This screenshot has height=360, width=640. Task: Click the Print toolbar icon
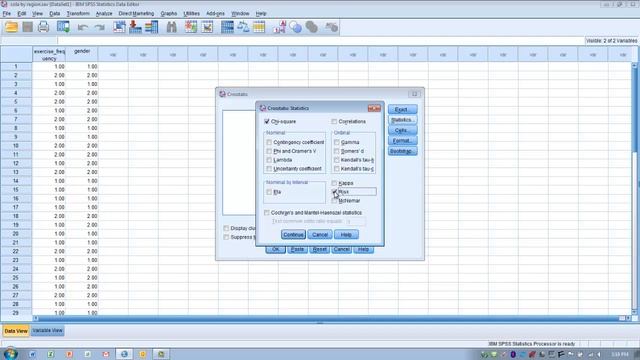43,27
